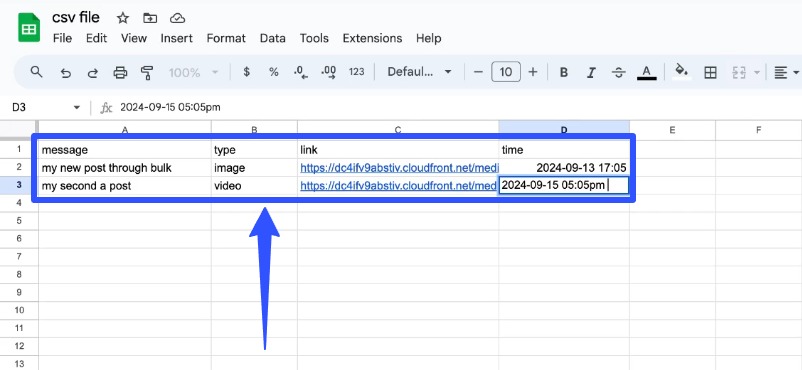This screenshot has height=370, width=802.
Task: Select cell containing 'message'
Action: pyautogui.click(x=125, y=150)
